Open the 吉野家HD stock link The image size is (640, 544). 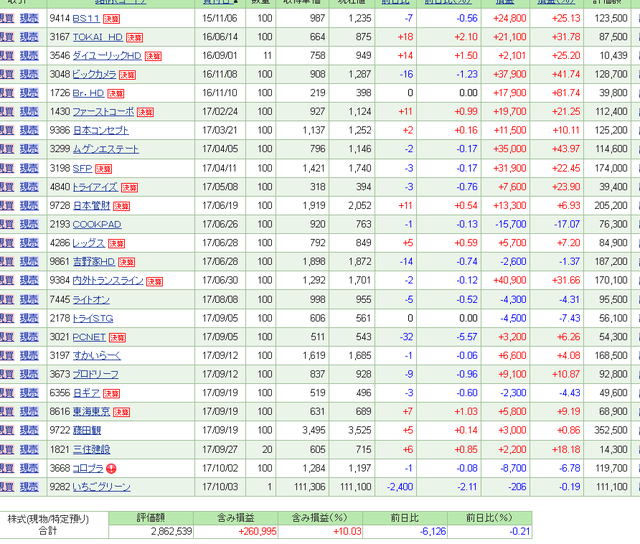(94, 262)
